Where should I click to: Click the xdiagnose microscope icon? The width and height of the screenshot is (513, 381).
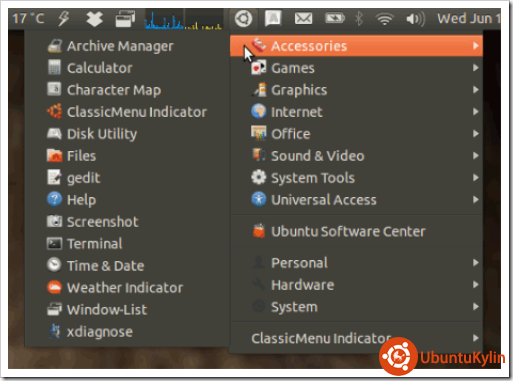click(x=54, y=331)
